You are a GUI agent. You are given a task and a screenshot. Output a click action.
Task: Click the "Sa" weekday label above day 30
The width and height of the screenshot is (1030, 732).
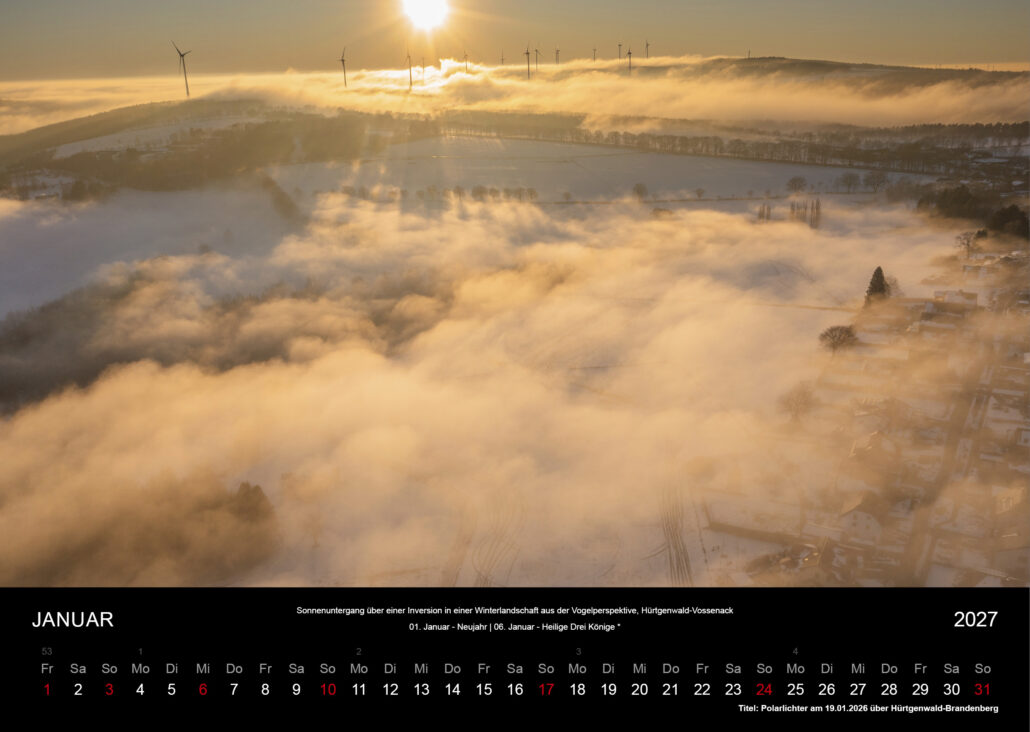pos(951,668)
